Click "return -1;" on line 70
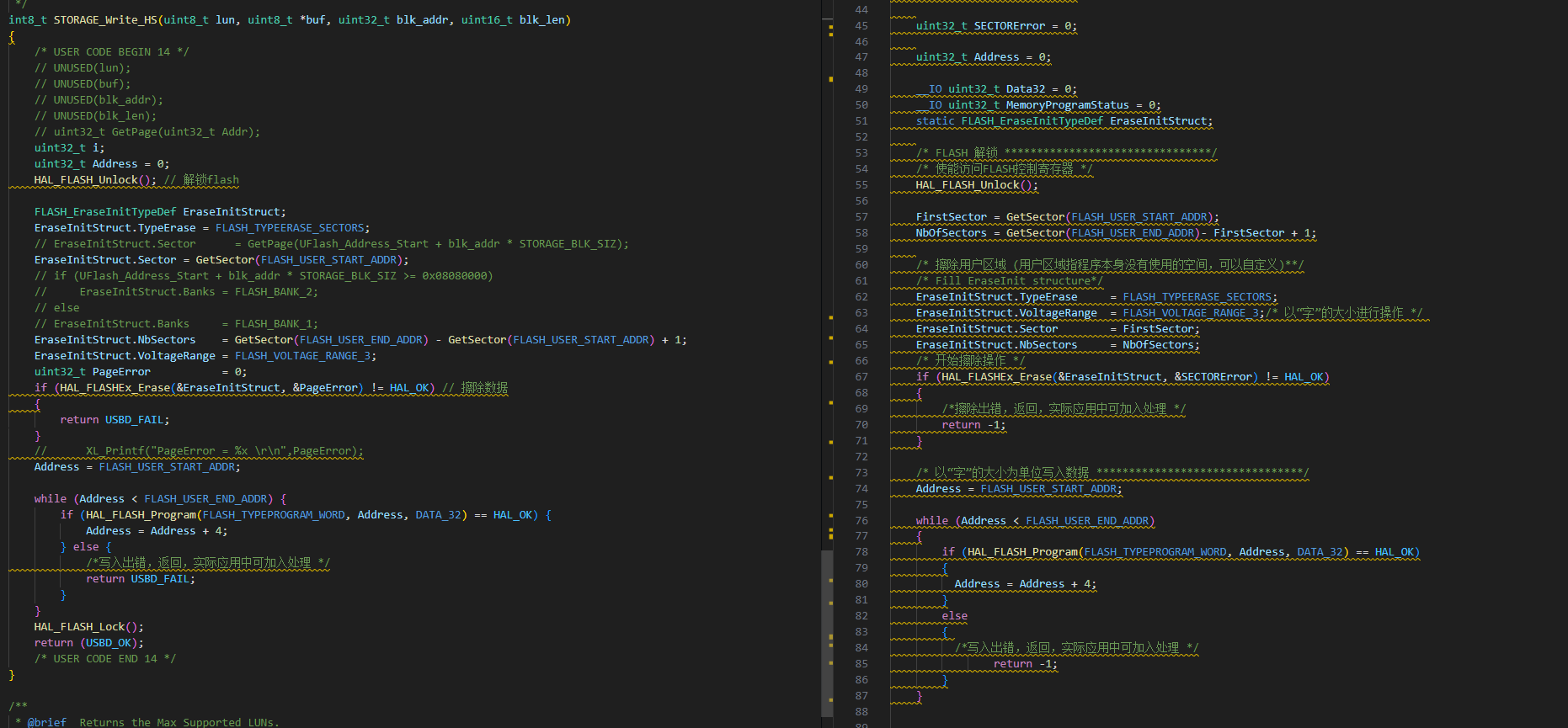 [x=973, y=424]
